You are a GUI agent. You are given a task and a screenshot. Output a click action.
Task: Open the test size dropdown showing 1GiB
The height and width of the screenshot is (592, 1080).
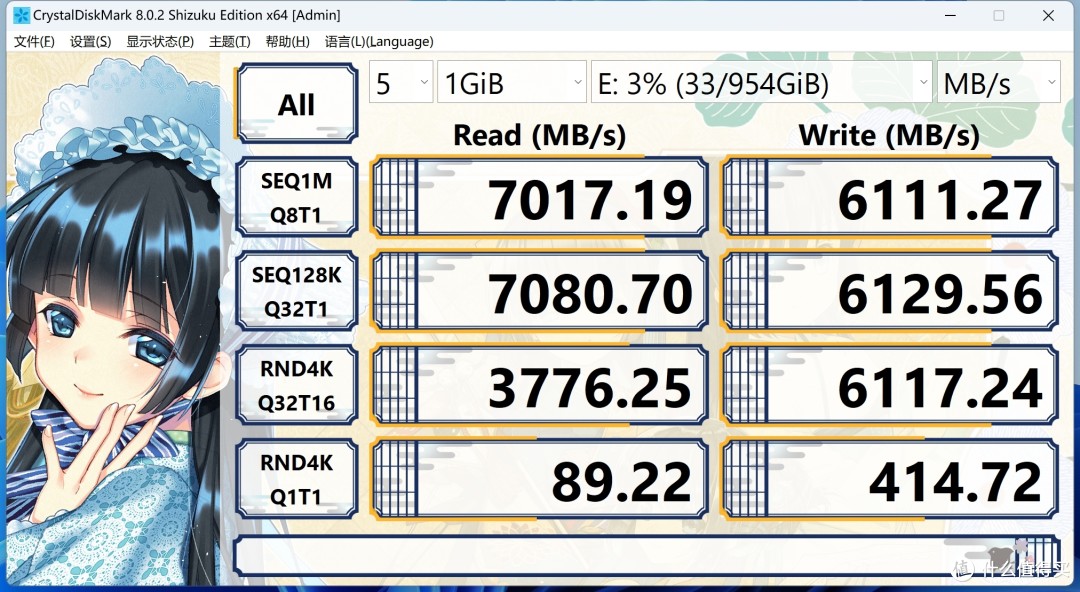(x=512, y=83)
